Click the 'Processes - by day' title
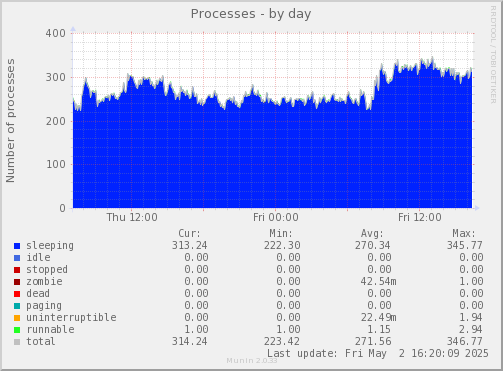The width and height of the screenshot is (503, 371). coord(251,14)
